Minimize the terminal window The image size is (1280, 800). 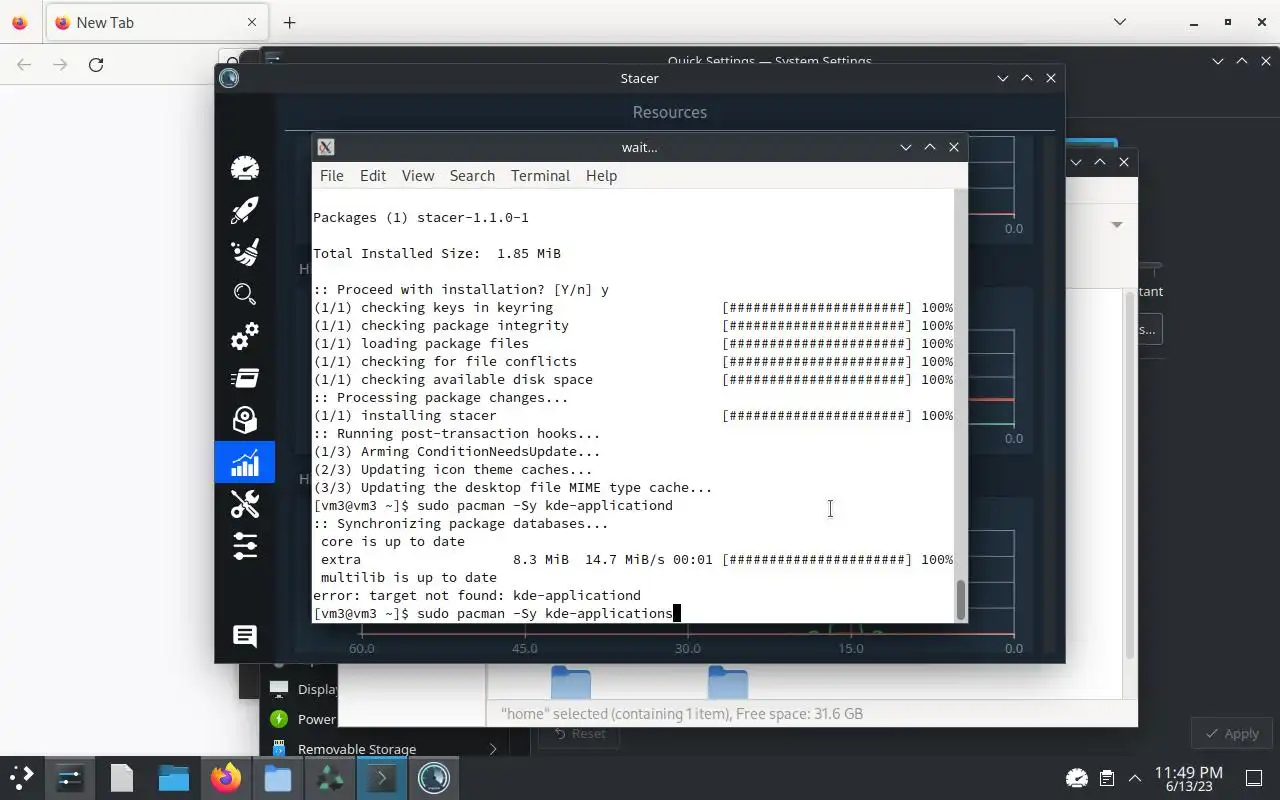coord(905,147)
